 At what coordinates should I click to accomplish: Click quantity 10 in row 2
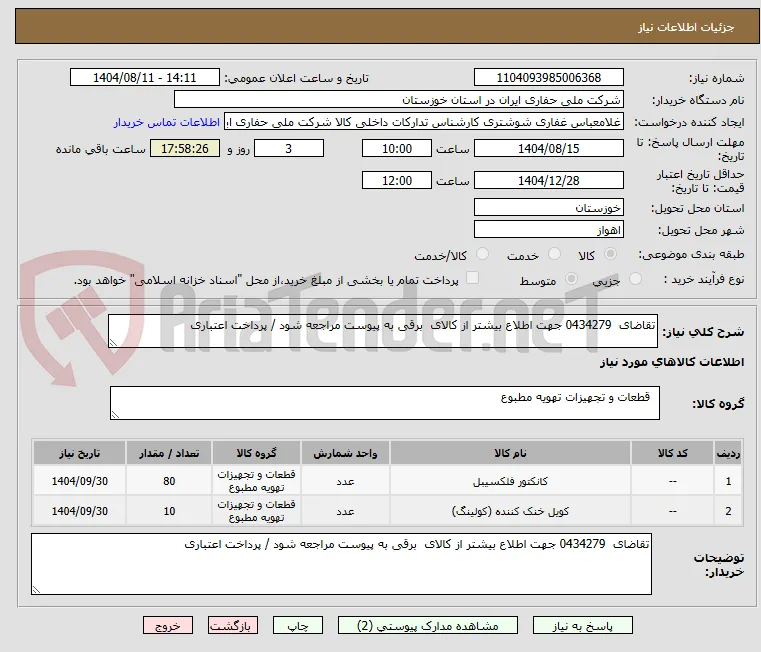click(x=169, y=511)
